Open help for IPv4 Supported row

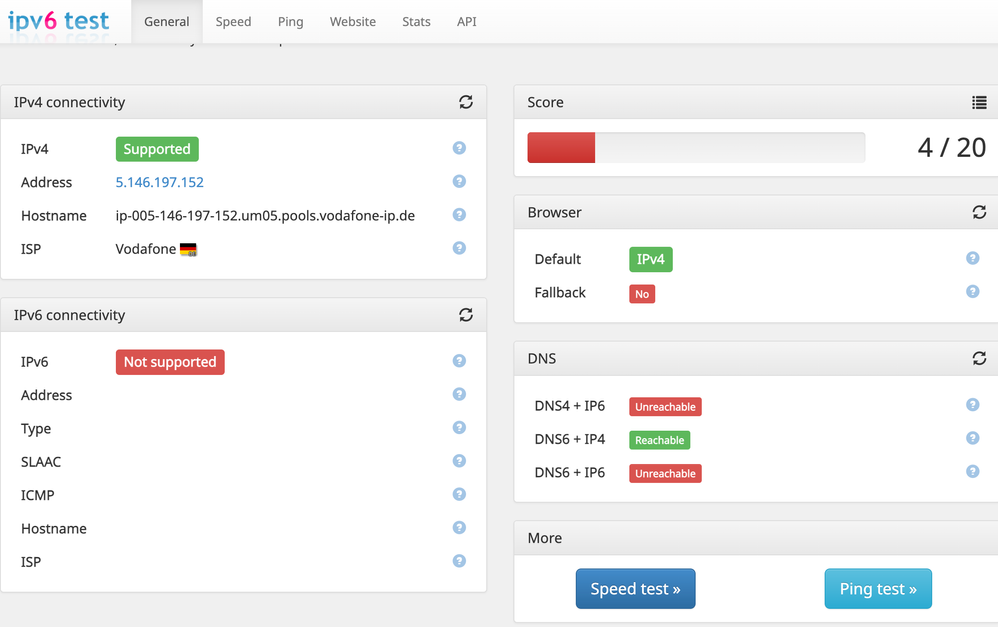459,148
